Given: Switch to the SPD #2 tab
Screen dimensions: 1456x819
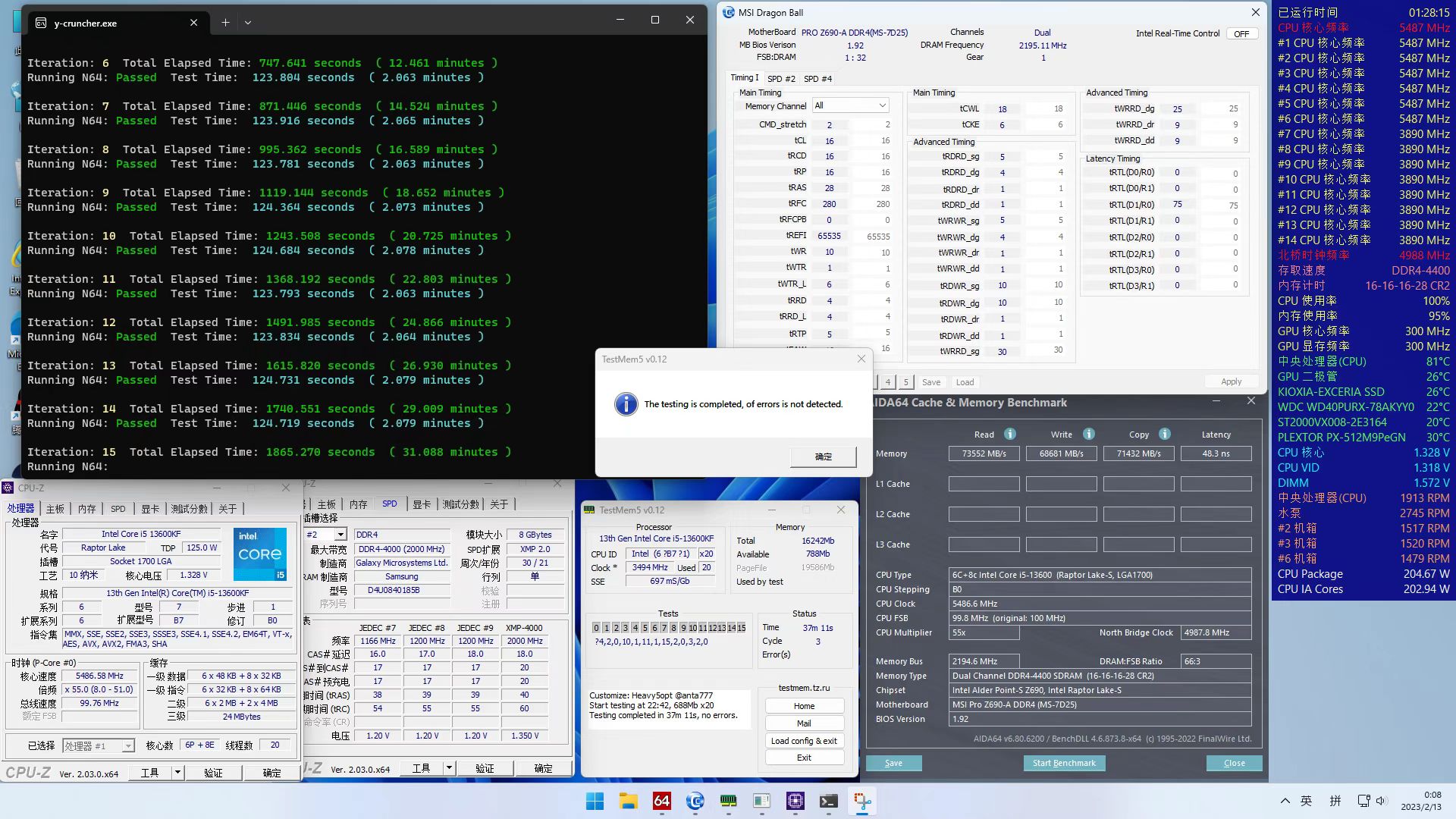Looking at the screenshot, I should click(781, 79).
